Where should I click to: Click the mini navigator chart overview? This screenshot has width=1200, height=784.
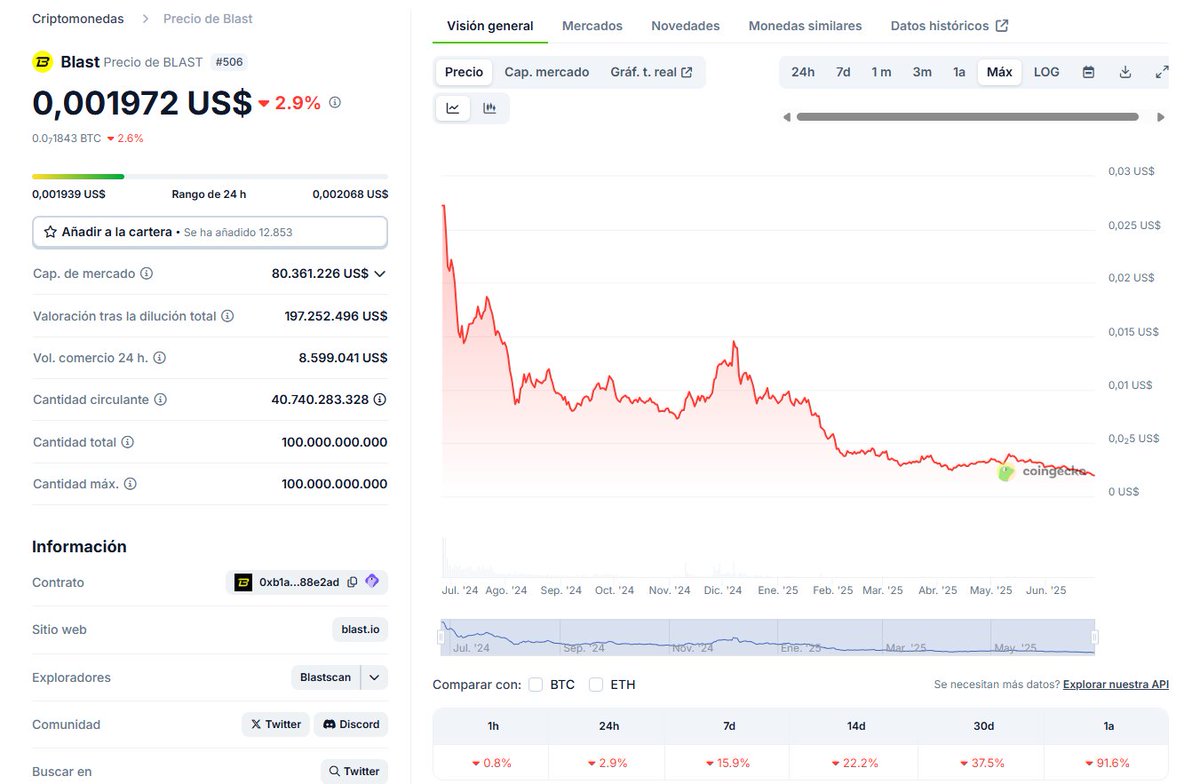pyautogui.click(x=768, y=637)
